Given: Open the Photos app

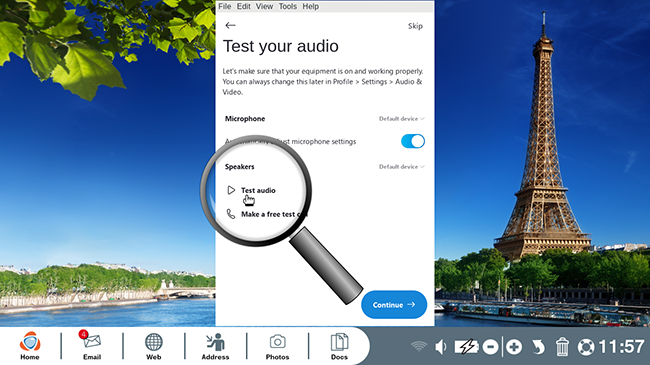Looking at the screenshot, I should [x=277, y=346].
